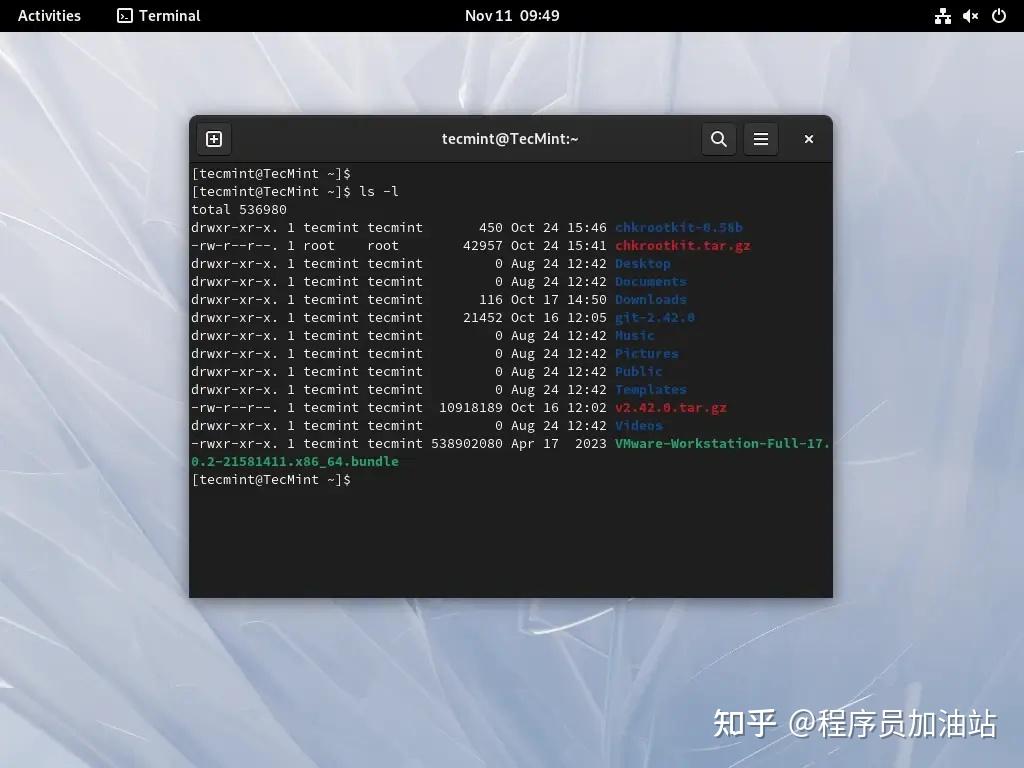Click the Terminal app icon in the top bar
The image size is (1024, 768).
click(157, 16)
